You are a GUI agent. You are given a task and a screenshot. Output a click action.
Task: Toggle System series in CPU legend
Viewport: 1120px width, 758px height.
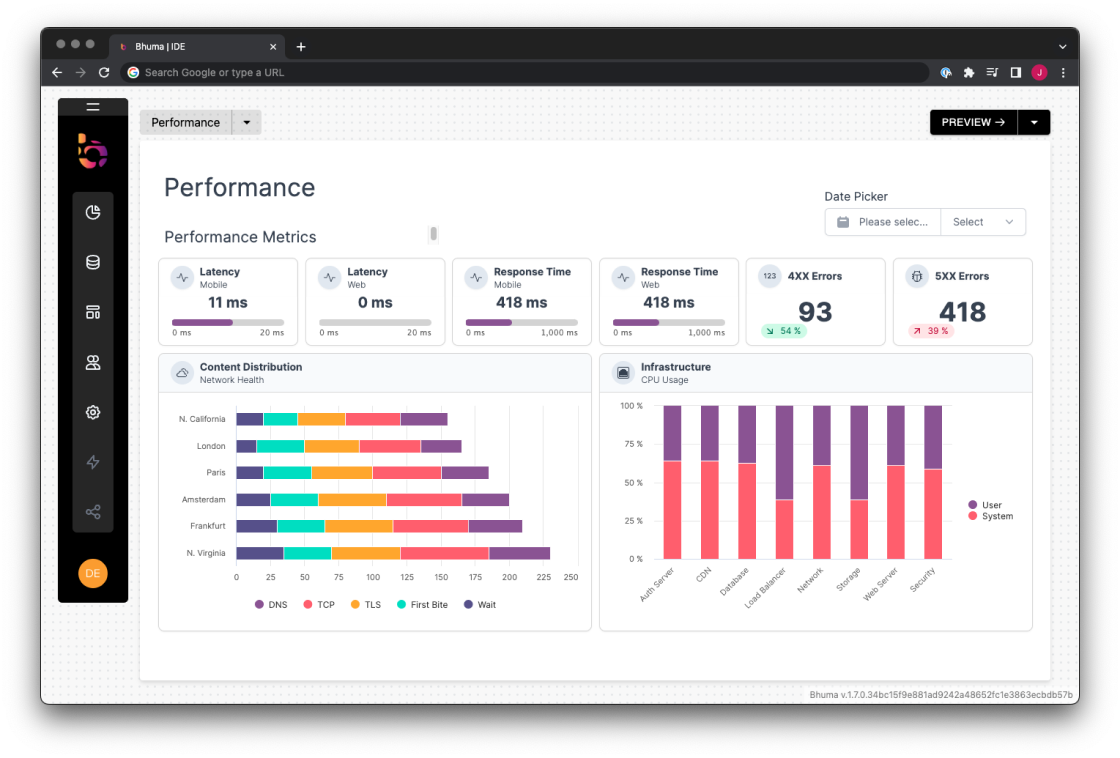[991, 516]
